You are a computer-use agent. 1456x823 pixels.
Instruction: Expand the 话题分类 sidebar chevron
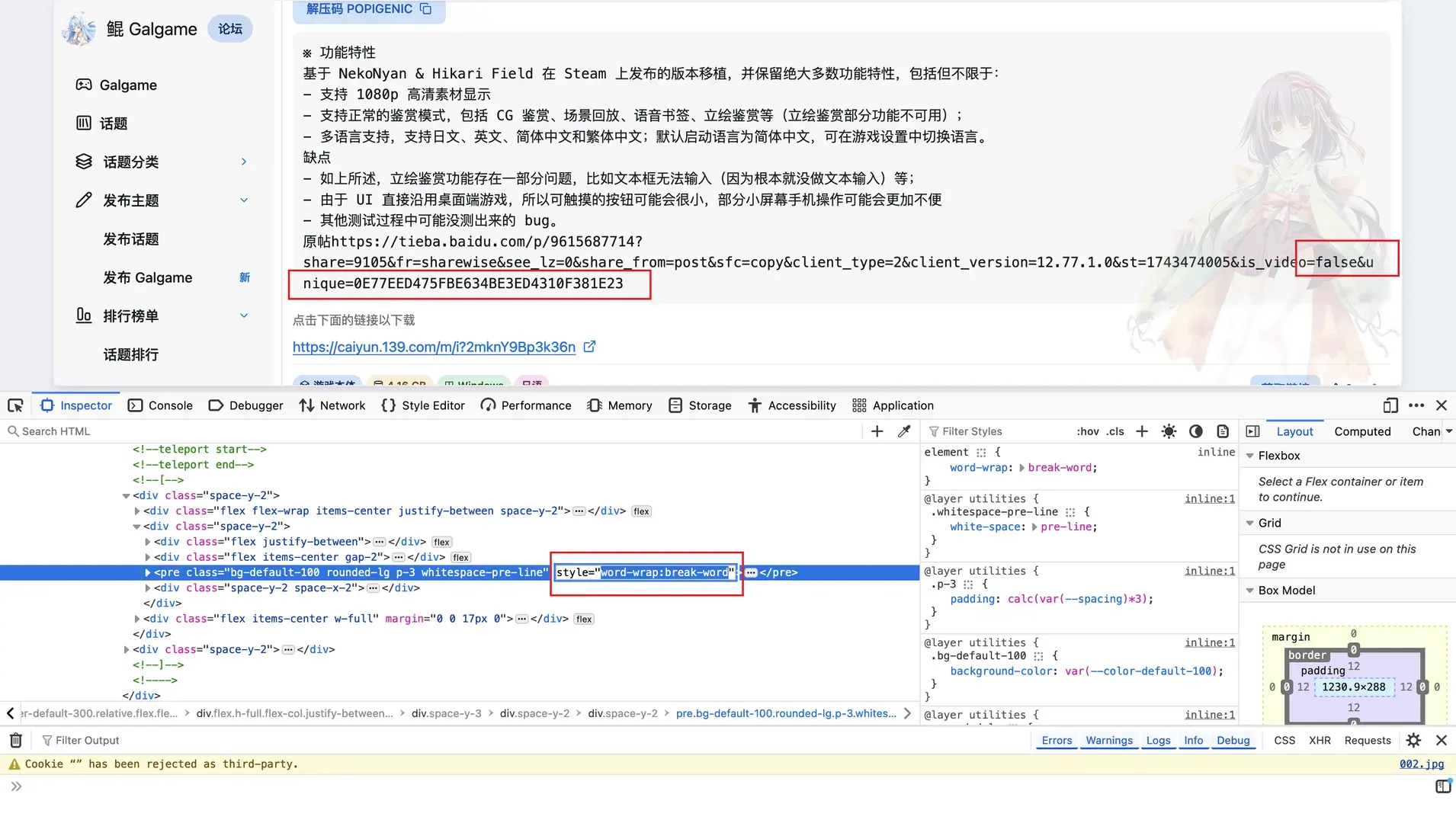tap(244, 162)
